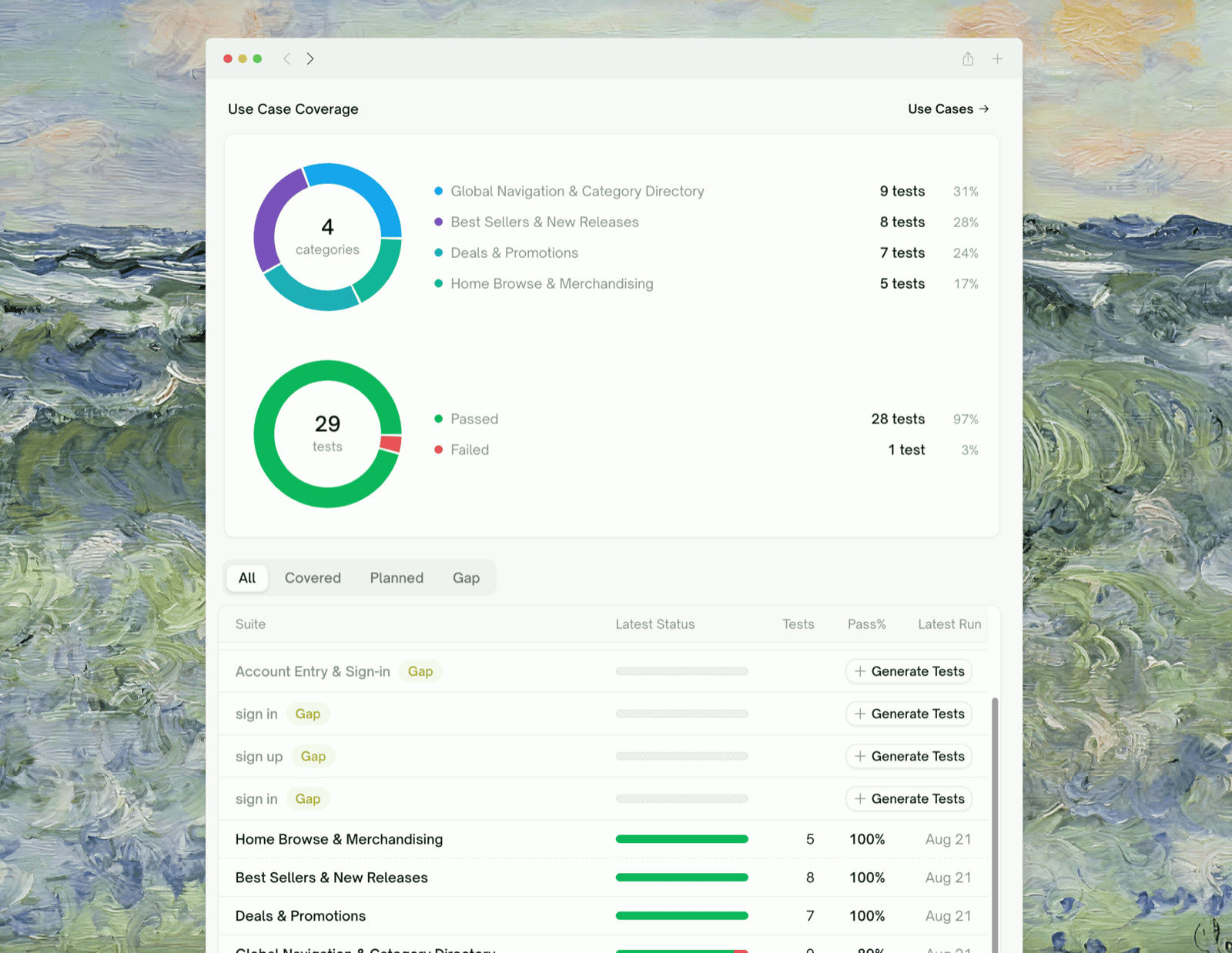Click the categories donut chart center

pyautogui.click(x=327, y=237)
